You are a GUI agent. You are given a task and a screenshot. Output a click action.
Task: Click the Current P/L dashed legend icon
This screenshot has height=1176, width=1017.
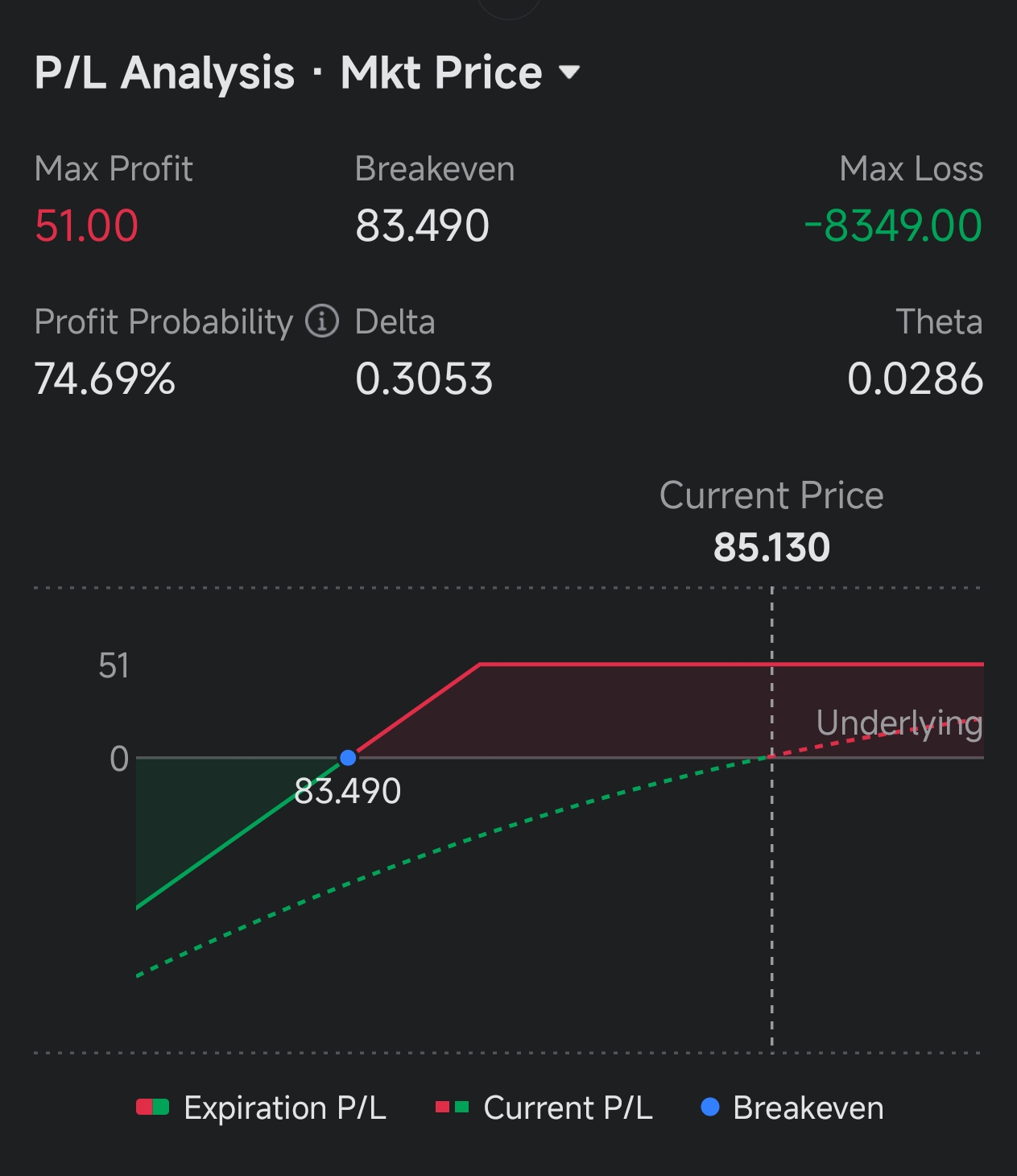(452, 1108)
